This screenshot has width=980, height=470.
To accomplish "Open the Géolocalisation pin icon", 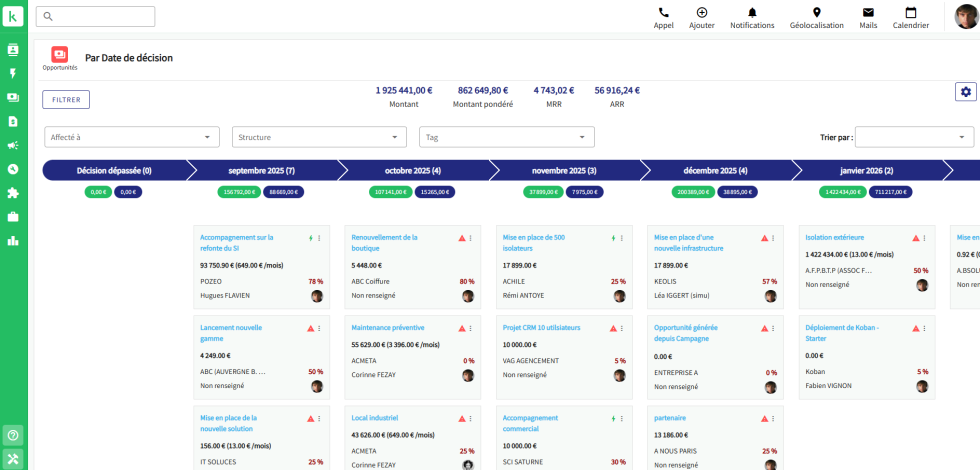I will coord(816,13).
